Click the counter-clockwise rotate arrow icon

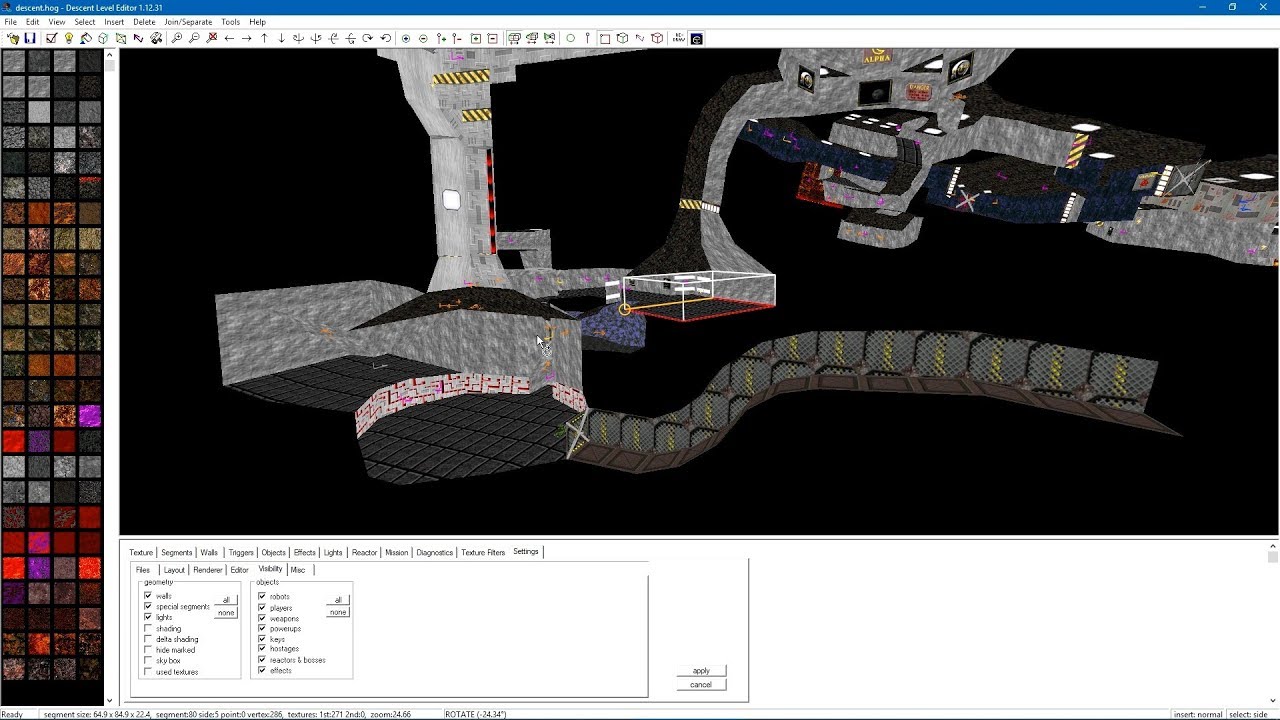pyautogui.click(x=385, y=38)
